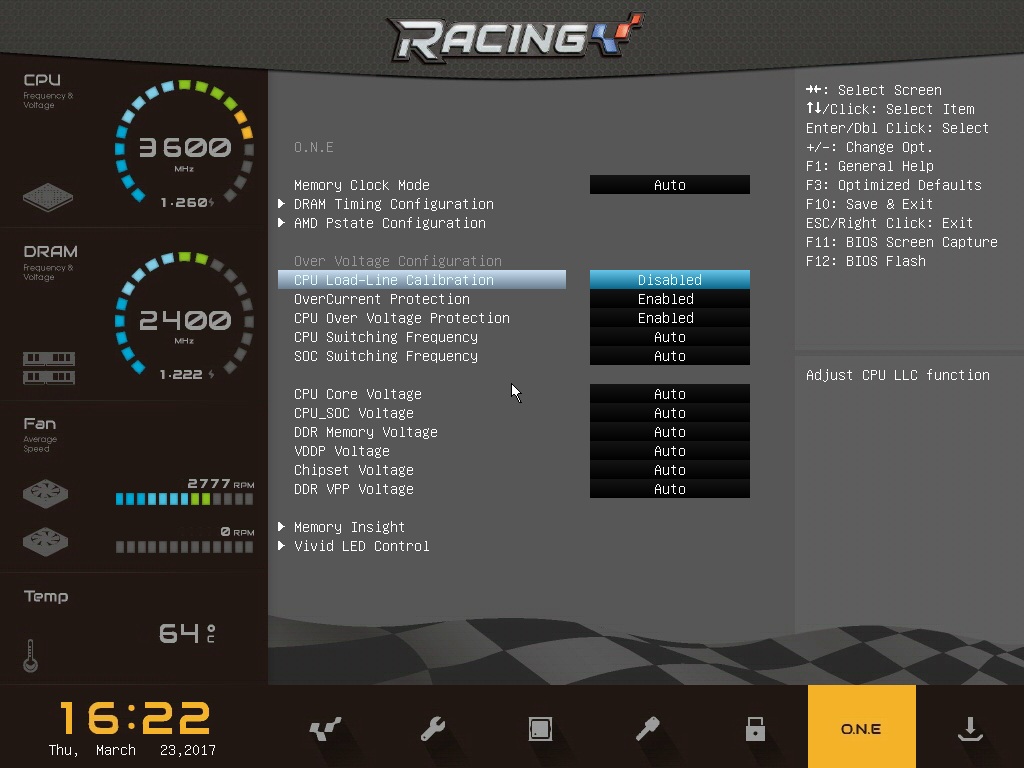This screenshot has height=768, width=1024.
Task: Select the CPU Load-Line Calibration label
Action: tap(394, 280)
